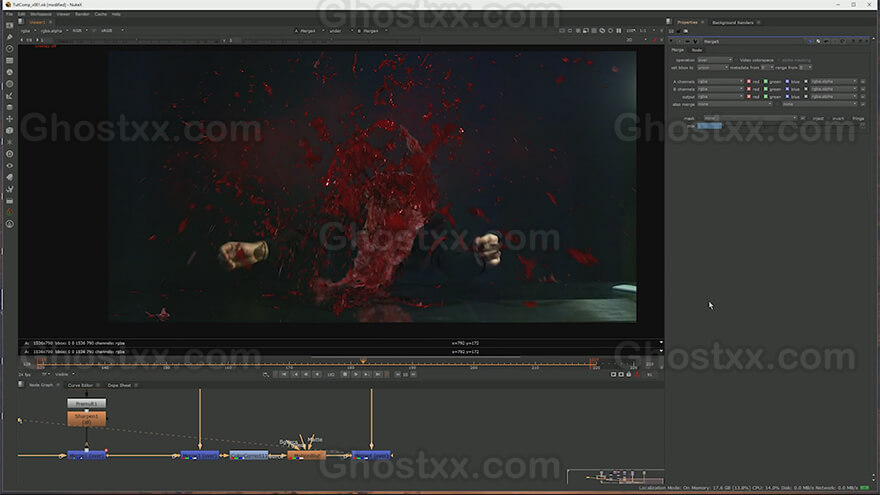Click play forward button on timeline
The image size is (880, 495).
(356, 374)
